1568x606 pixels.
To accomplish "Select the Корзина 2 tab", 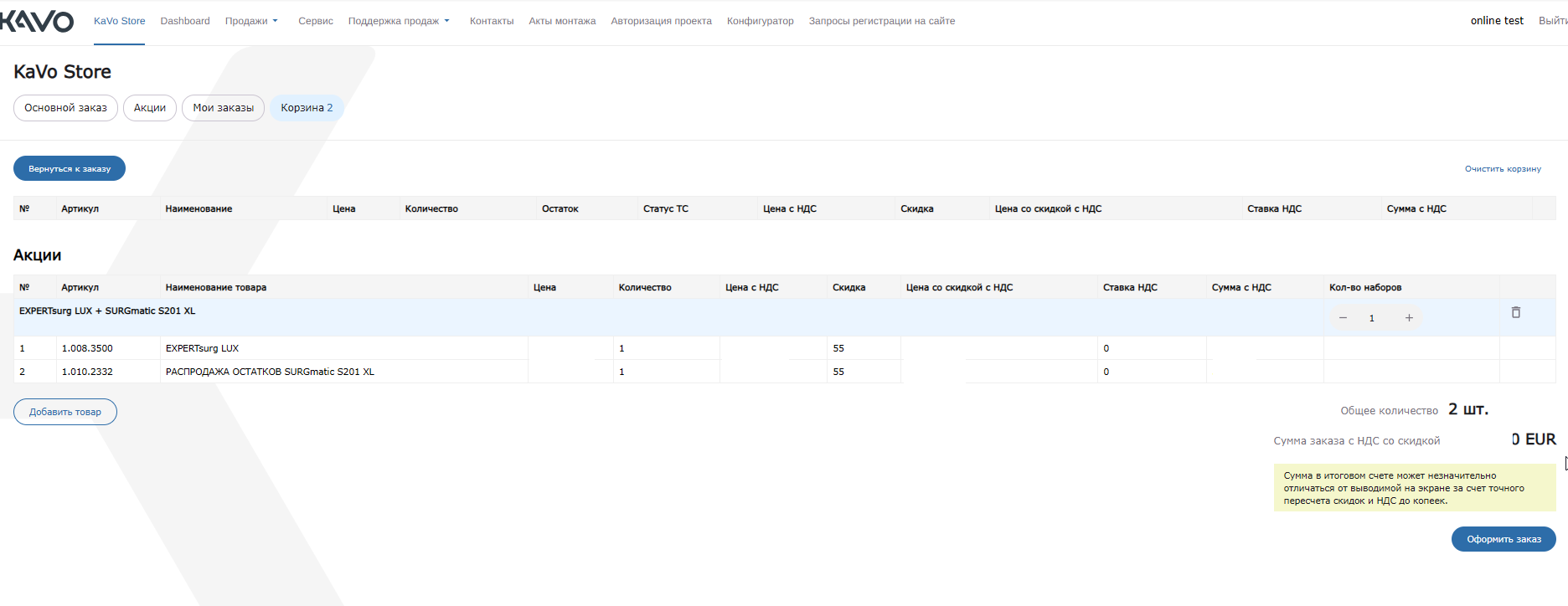I will click(307, 108).
